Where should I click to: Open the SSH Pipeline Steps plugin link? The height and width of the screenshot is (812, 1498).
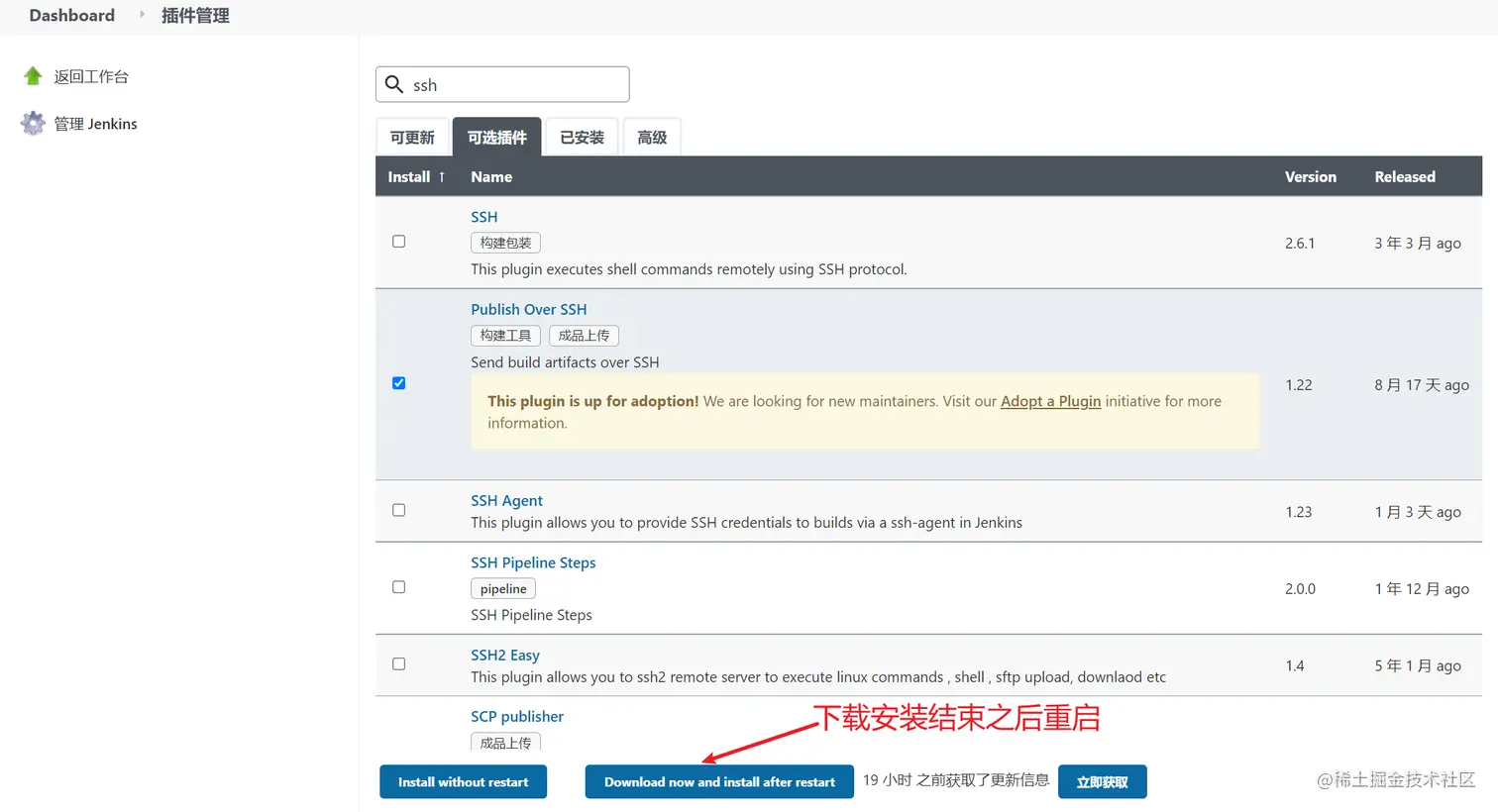(x=533, y=562)
